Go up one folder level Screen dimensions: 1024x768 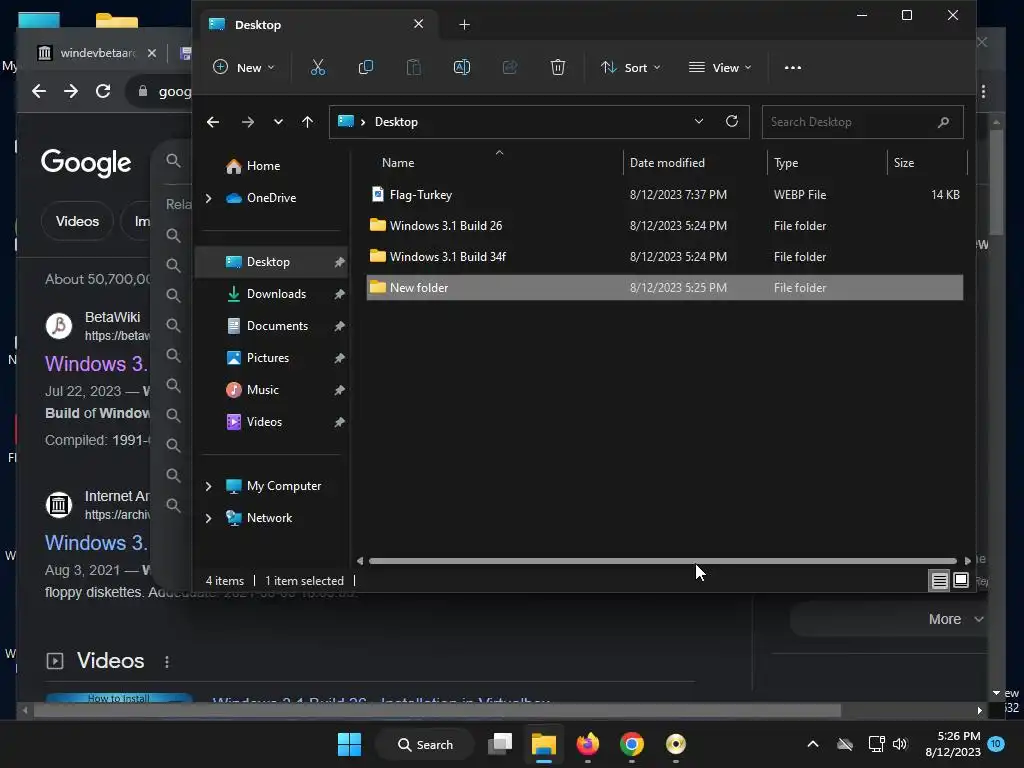click(308, 122)
